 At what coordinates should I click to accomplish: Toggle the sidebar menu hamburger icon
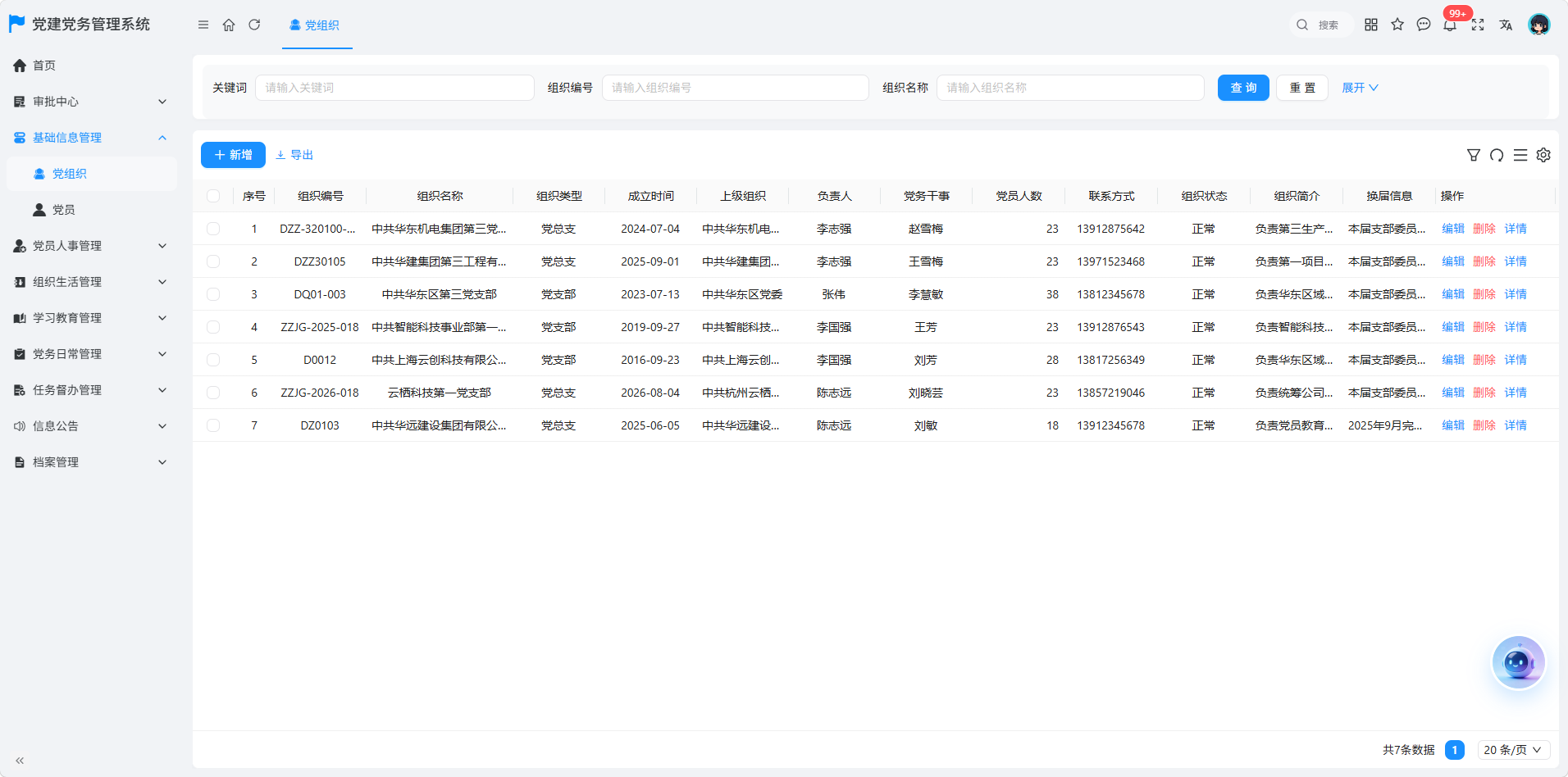click(x=203, y=25)
